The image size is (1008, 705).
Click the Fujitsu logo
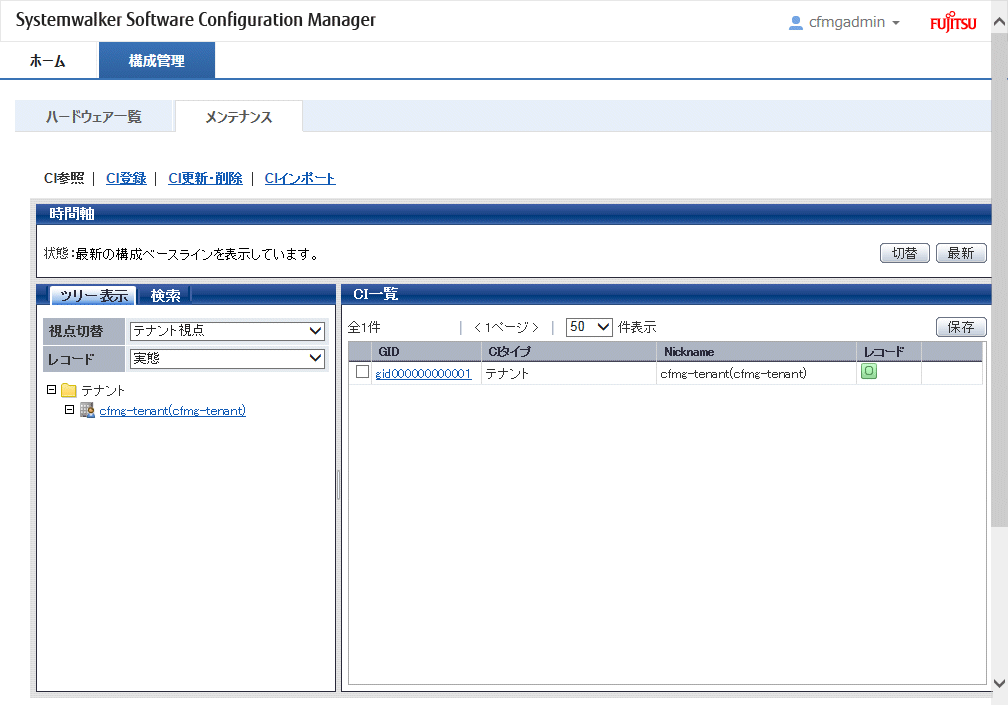click(x=953, y=22)
